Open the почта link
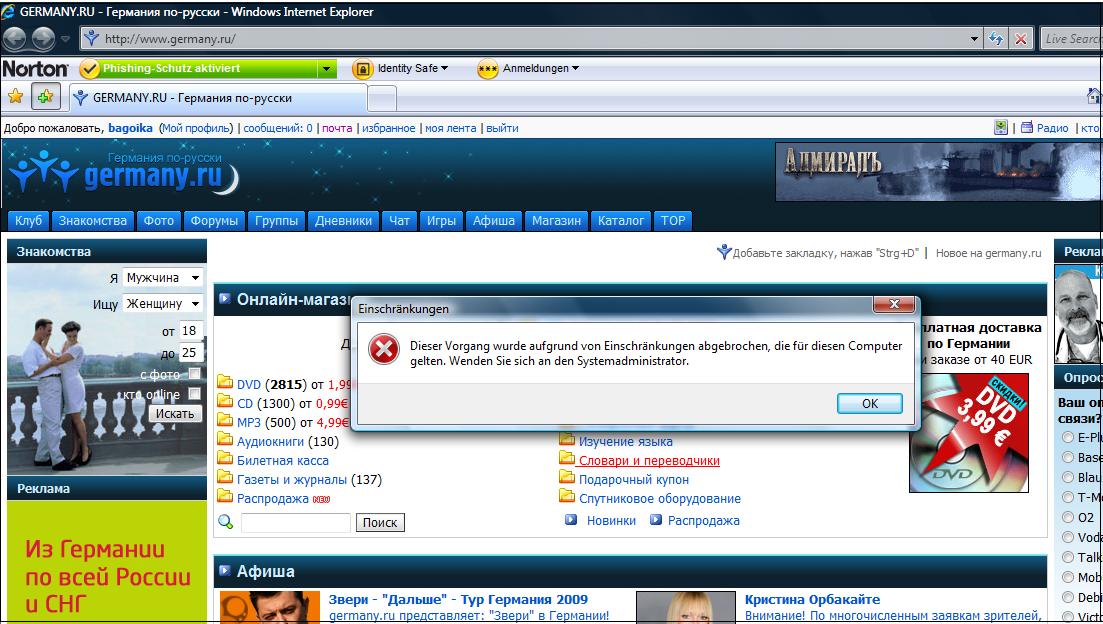 pyautogui.click(x=337, y=128)
